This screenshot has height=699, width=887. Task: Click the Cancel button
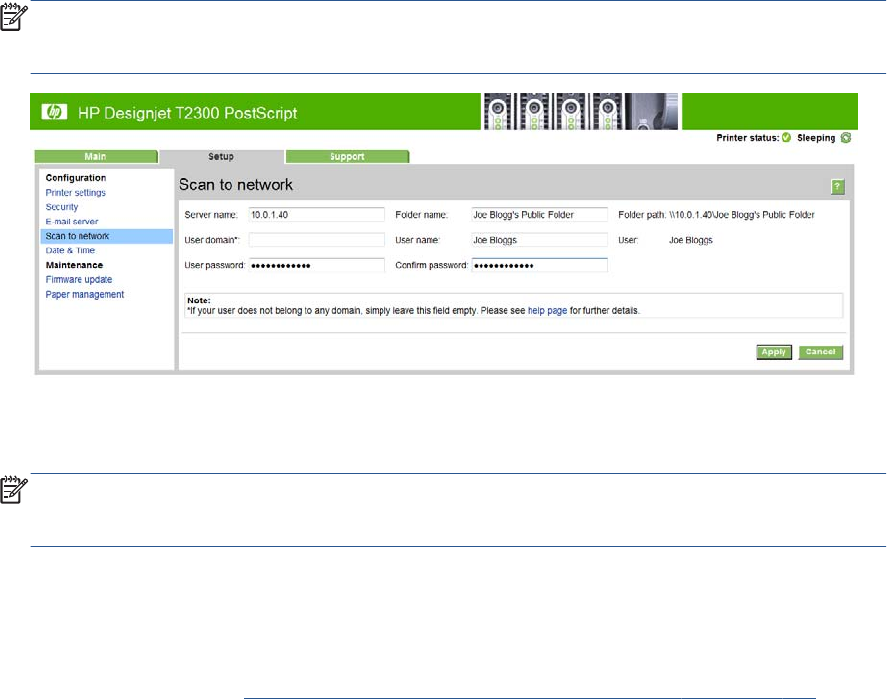click(x=820, y=352)
